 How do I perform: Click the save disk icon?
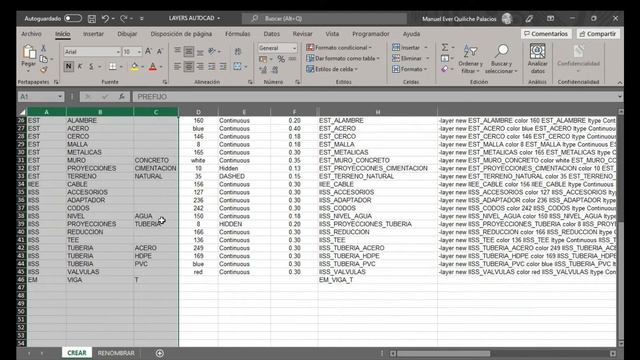[x=92, y=18]
